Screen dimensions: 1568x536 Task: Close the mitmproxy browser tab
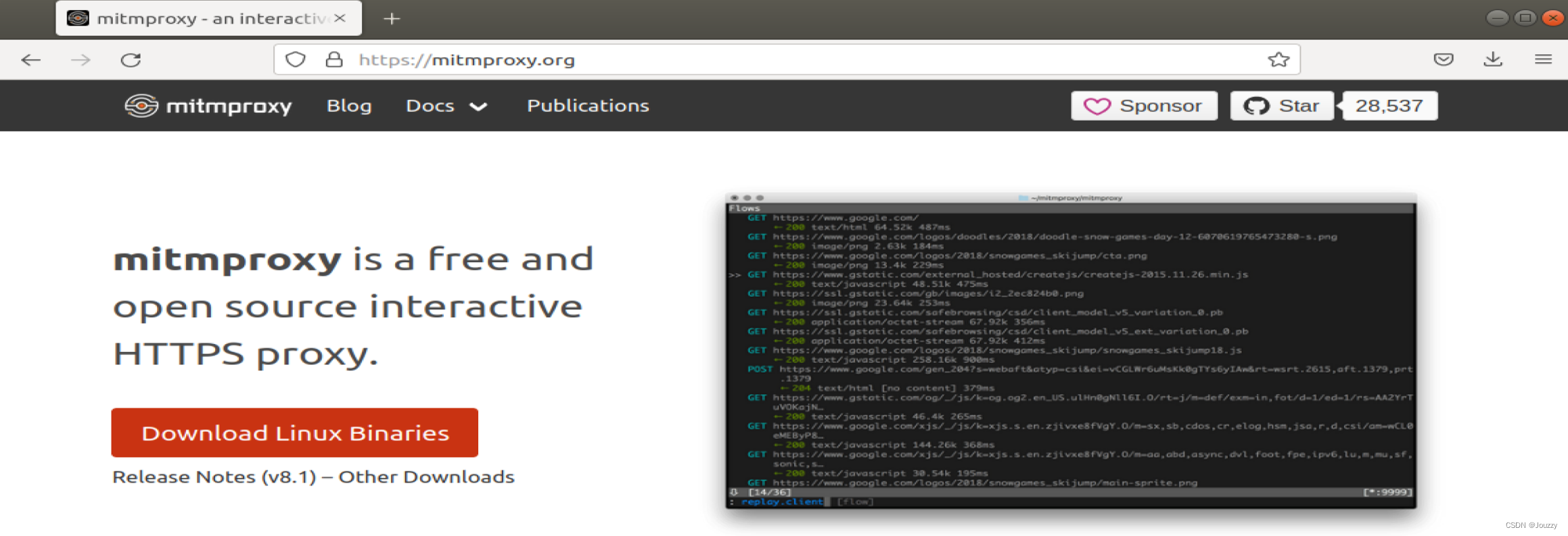(x=340, y=18)
